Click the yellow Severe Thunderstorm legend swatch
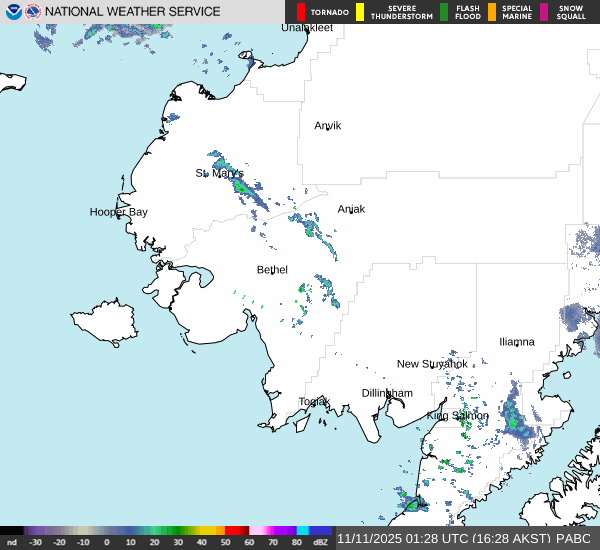 (359, 12)
